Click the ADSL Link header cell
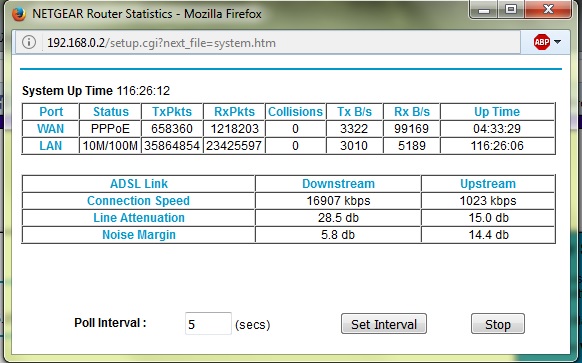This screenshot has width=582, height=363. coord(139,184)
